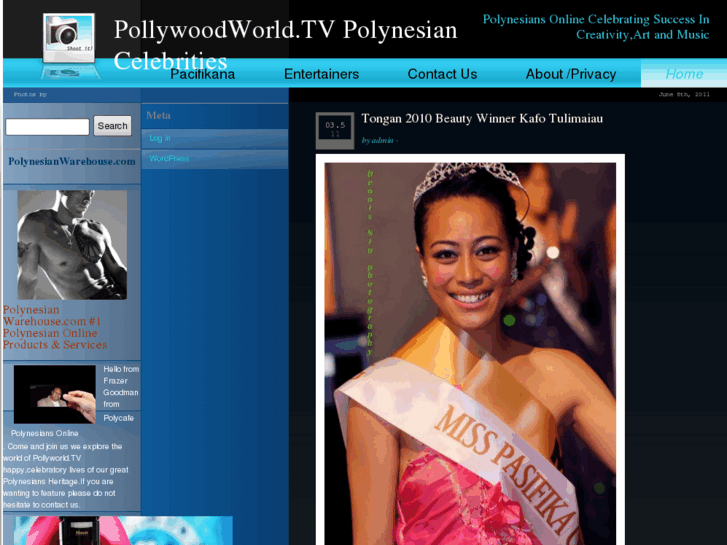727x545 pixels.
Task: Click the Meta widget heading
Action: click(x=159, y=115)
